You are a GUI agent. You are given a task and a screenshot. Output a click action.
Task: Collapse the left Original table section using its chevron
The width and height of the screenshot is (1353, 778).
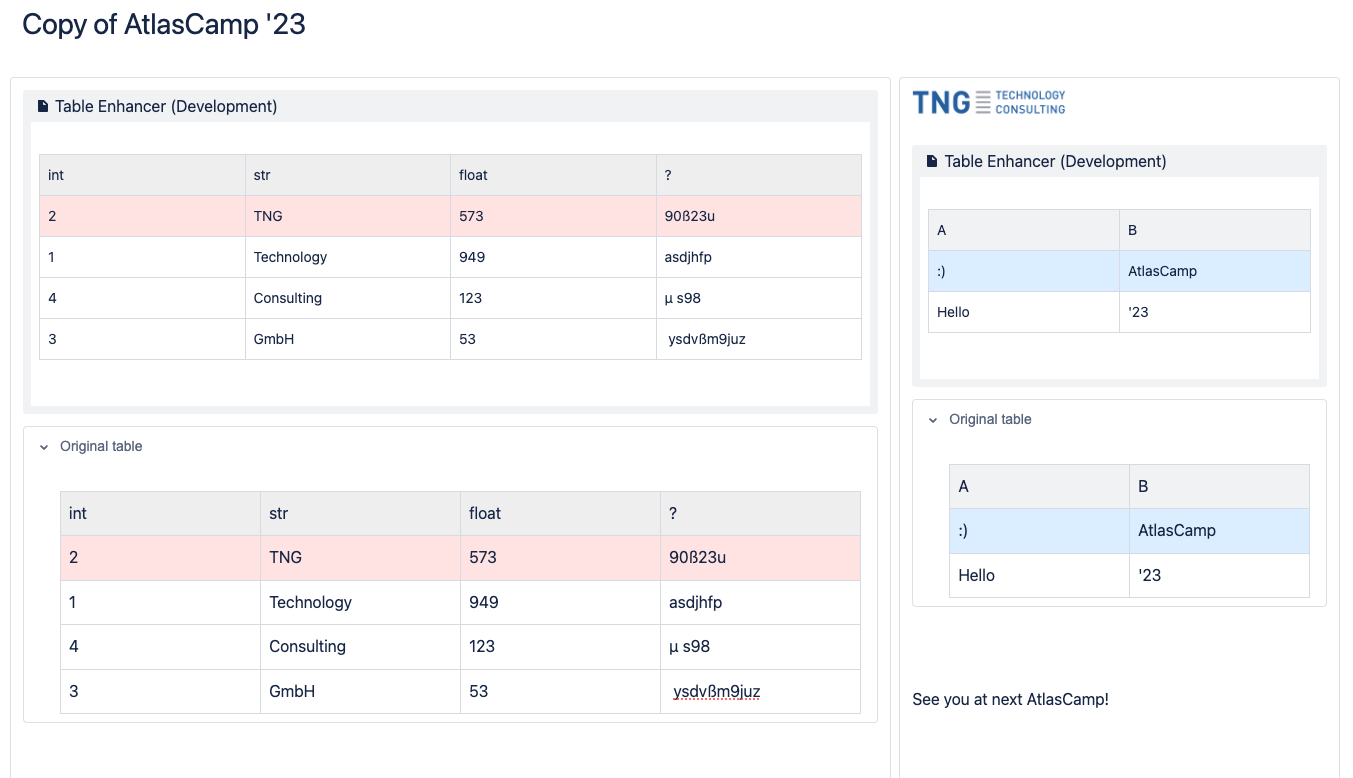pyautogui.click(x=44, y=447)
